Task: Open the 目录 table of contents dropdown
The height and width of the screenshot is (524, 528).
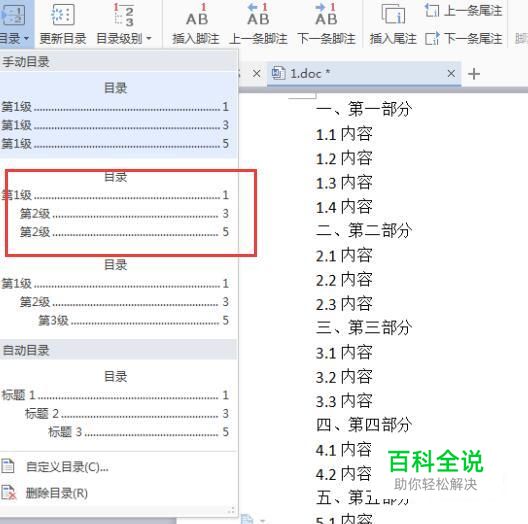Action: pos(15,24)
